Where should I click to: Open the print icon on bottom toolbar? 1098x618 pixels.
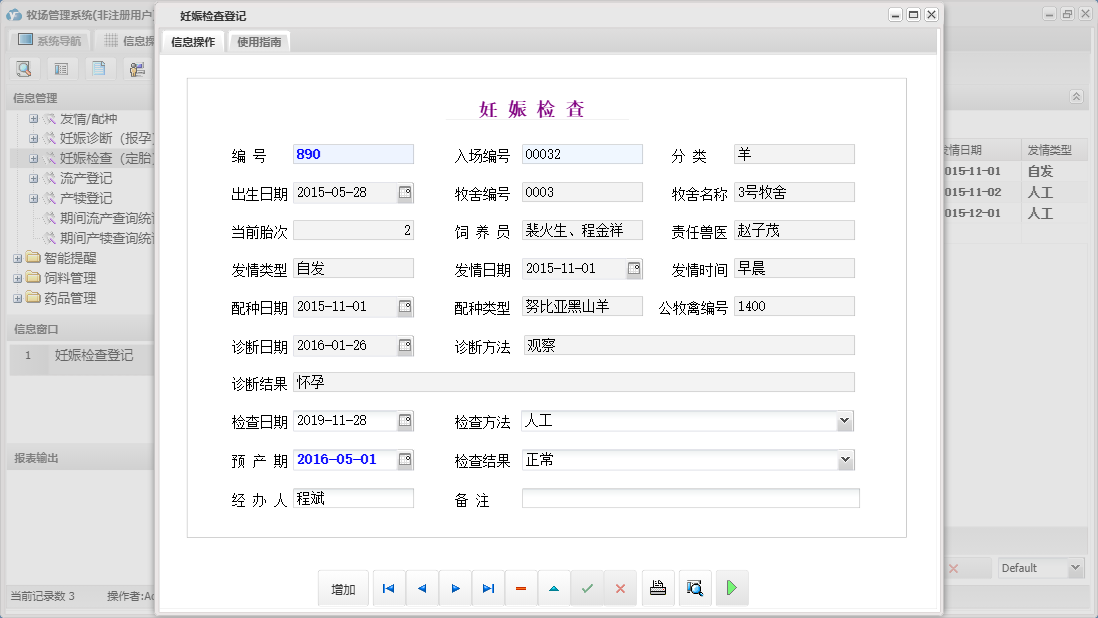658,588
